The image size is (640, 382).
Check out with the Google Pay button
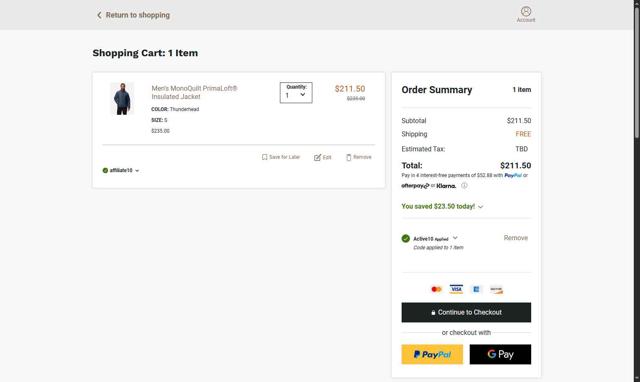[500, 354]
